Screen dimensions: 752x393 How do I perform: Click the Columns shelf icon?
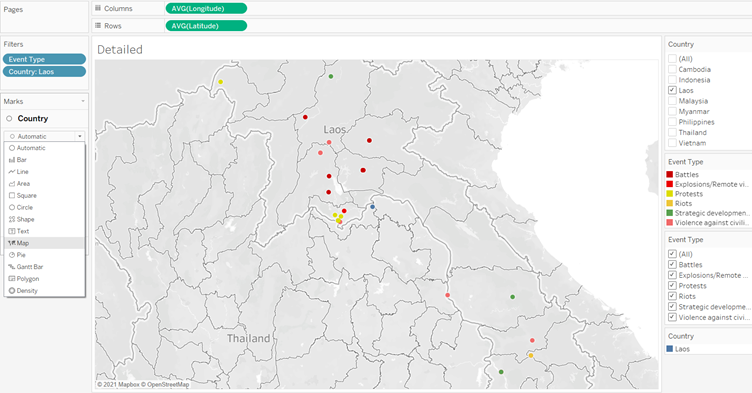click(x=98, y=8)
